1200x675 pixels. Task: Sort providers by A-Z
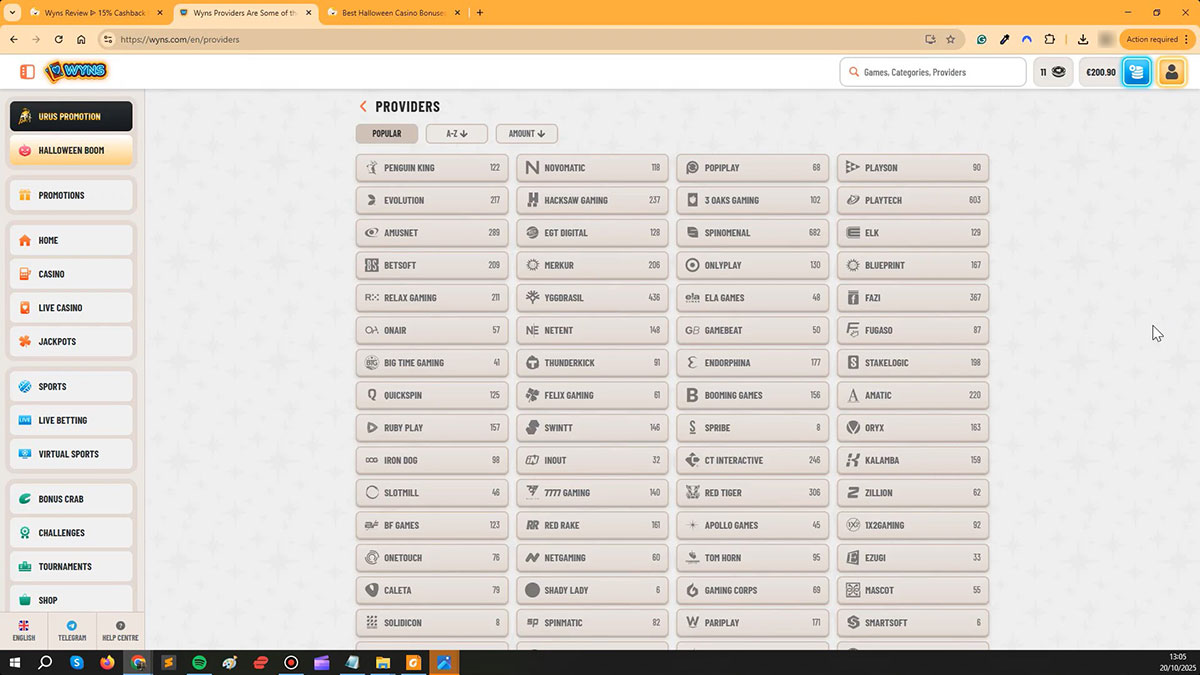(x=456, y=133)
